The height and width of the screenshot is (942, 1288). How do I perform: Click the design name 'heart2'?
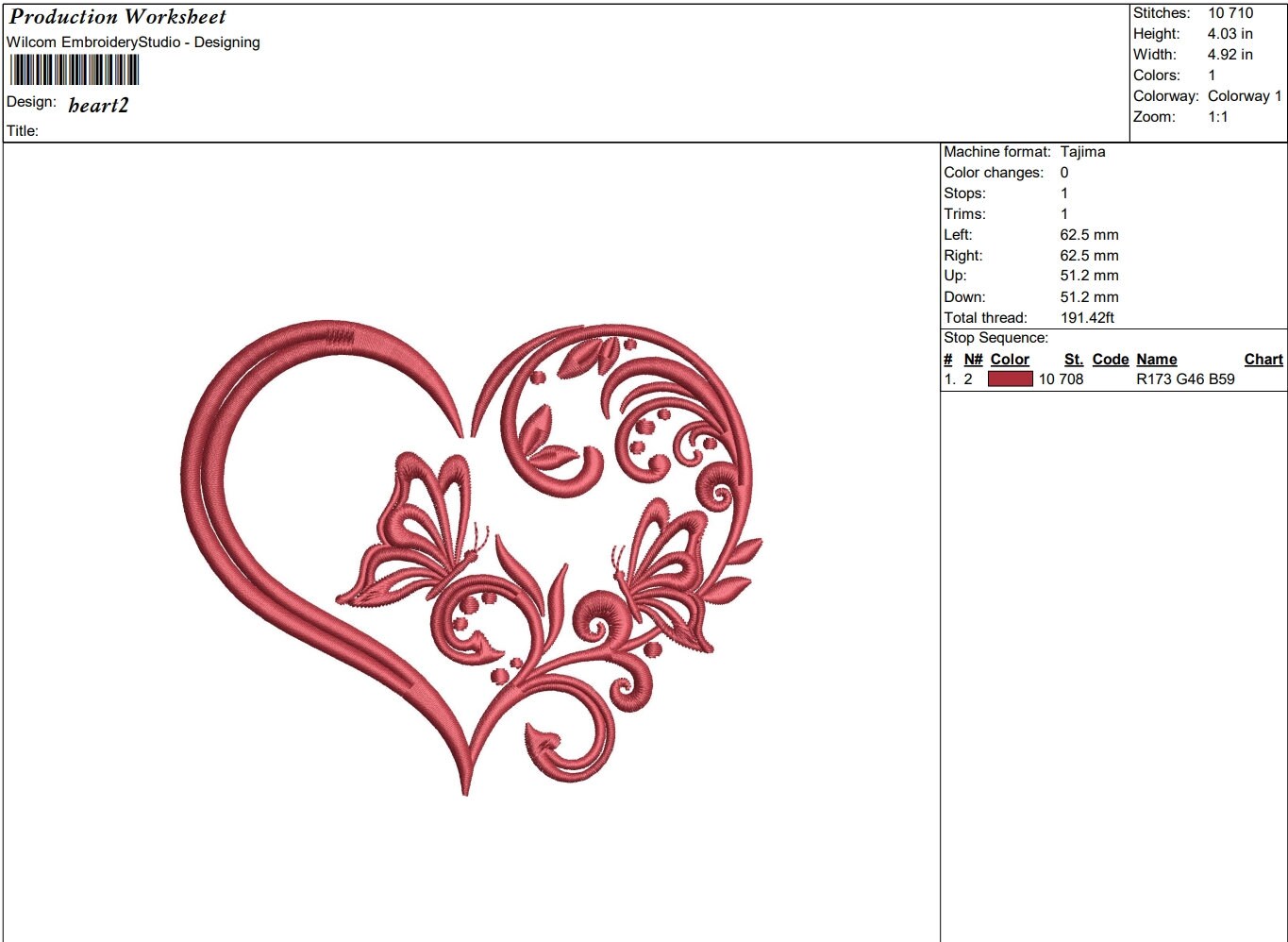(98, 105)
